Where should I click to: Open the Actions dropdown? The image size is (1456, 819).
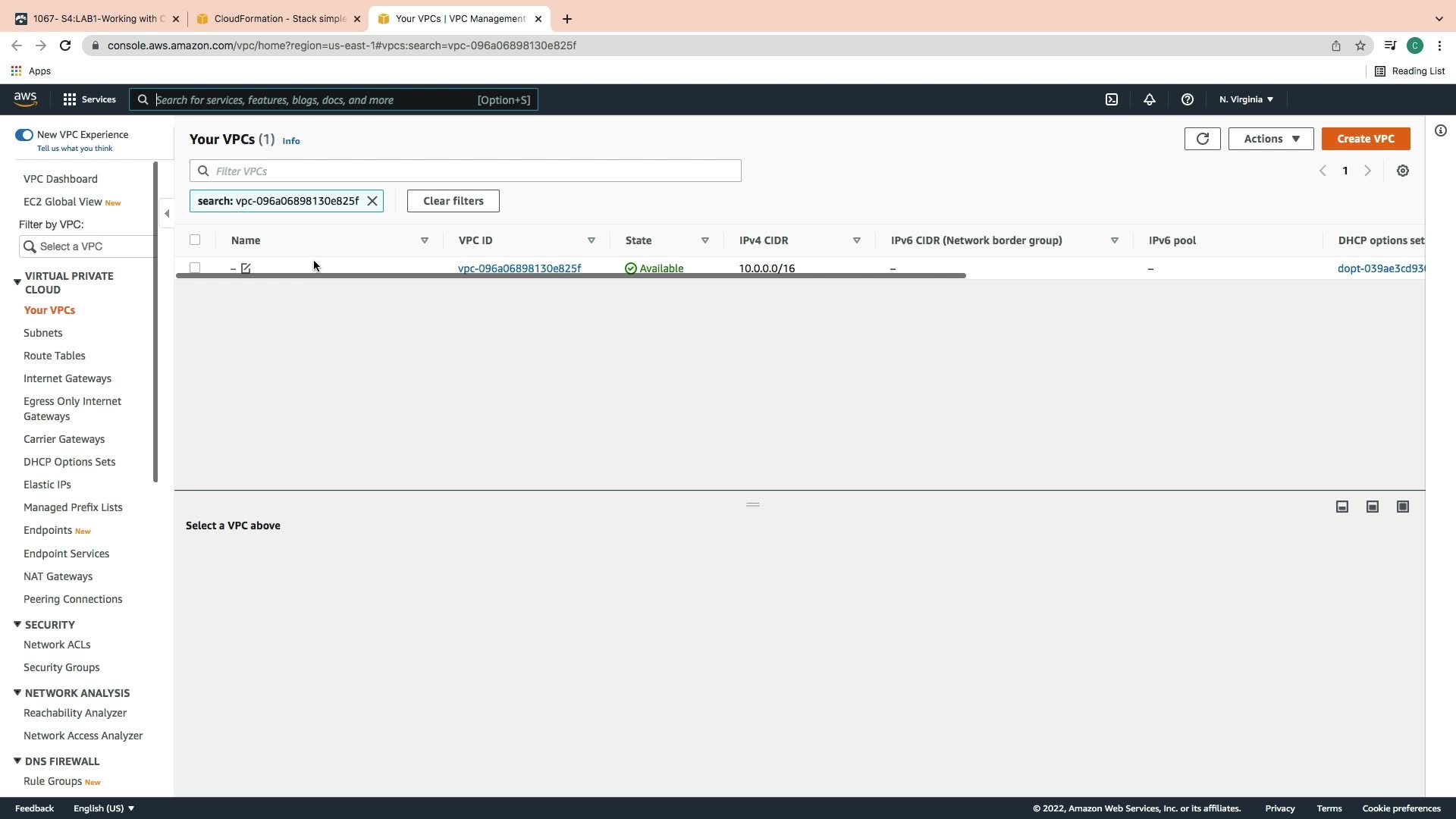pos(1271,139)
